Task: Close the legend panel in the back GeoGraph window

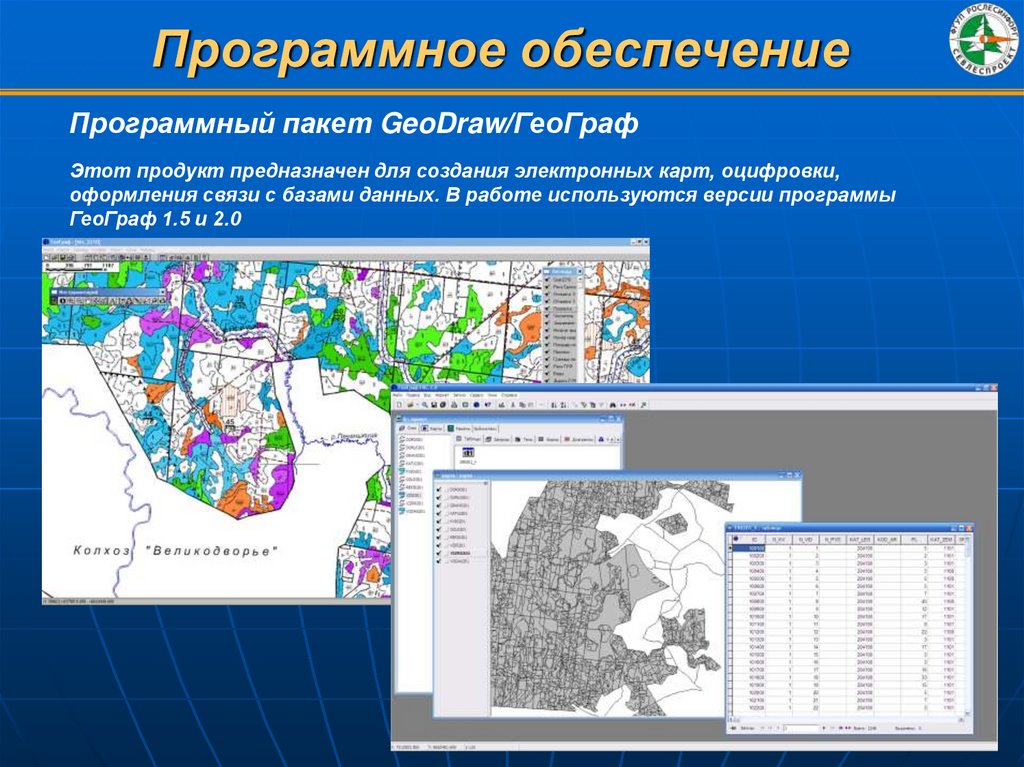Action: (579, 270)
